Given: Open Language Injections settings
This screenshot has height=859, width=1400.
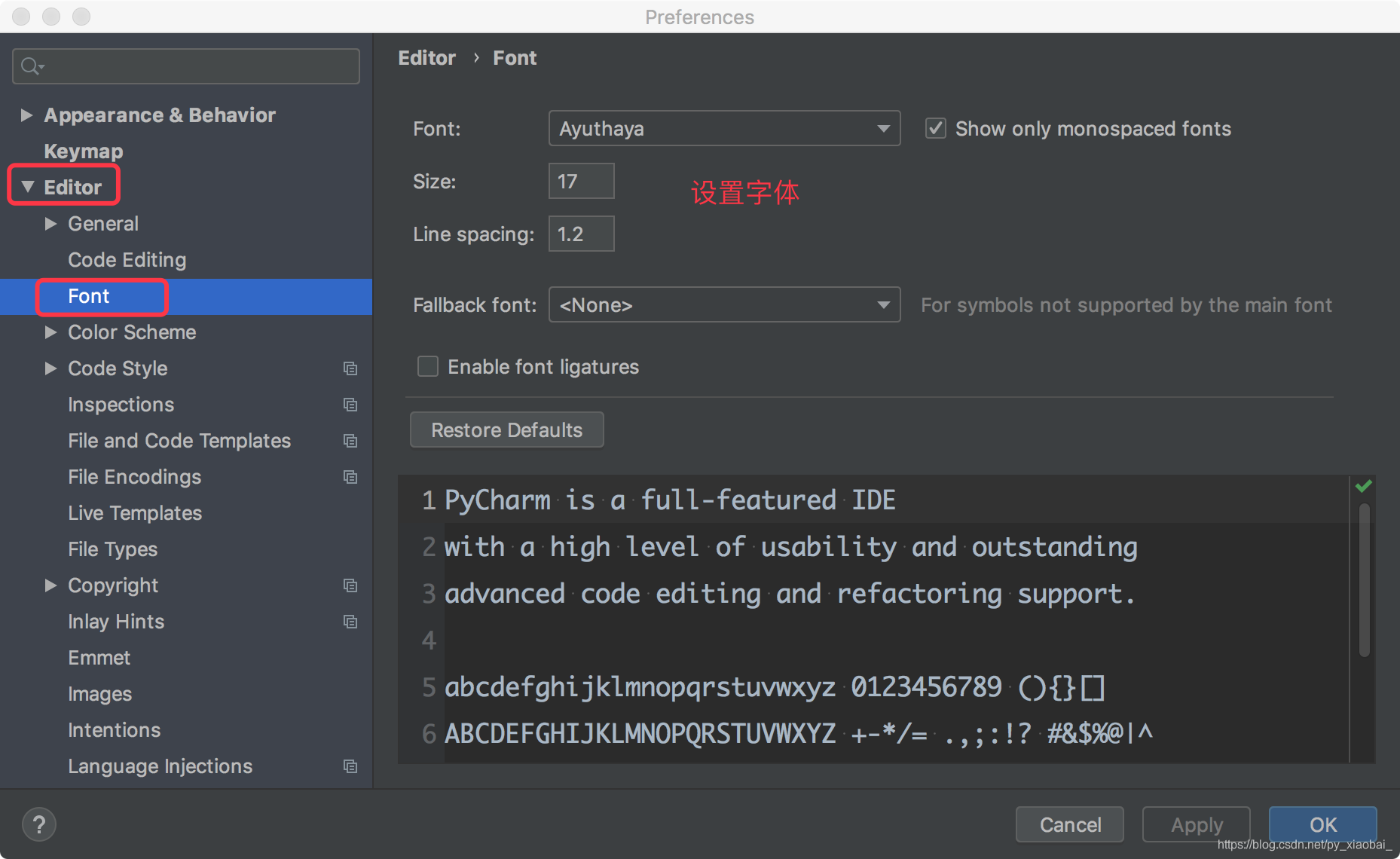Looking at the screenshot, I should coord(160,766).
